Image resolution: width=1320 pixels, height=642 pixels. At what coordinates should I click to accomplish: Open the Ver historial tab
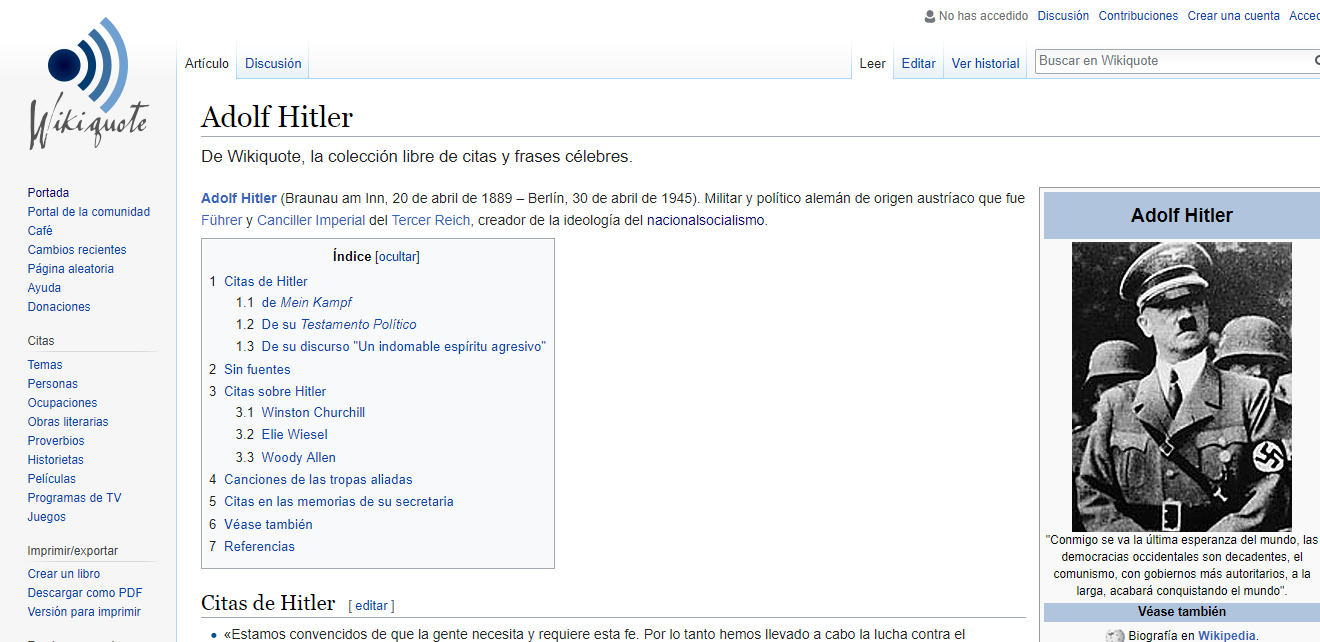pyautogui.click(x=986, y=63)
